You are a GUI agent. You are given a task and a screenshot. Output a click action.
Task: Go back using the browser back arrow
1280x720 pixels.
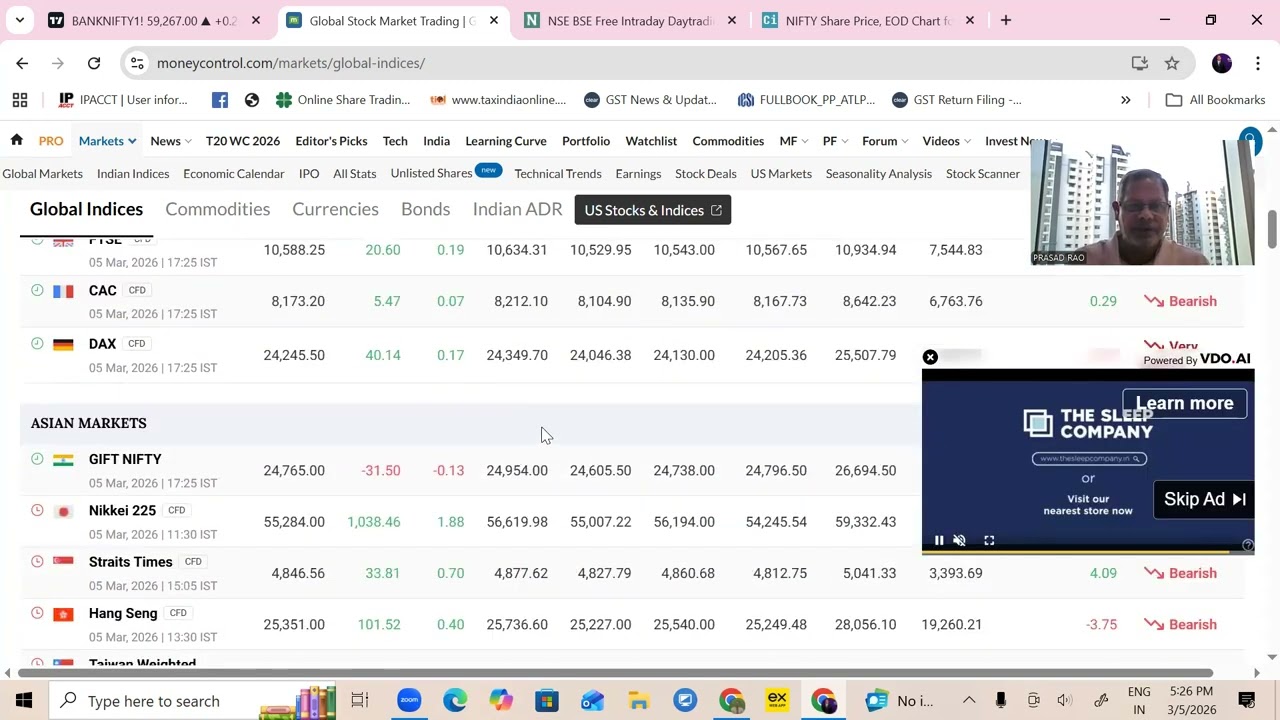click(22, 63)
